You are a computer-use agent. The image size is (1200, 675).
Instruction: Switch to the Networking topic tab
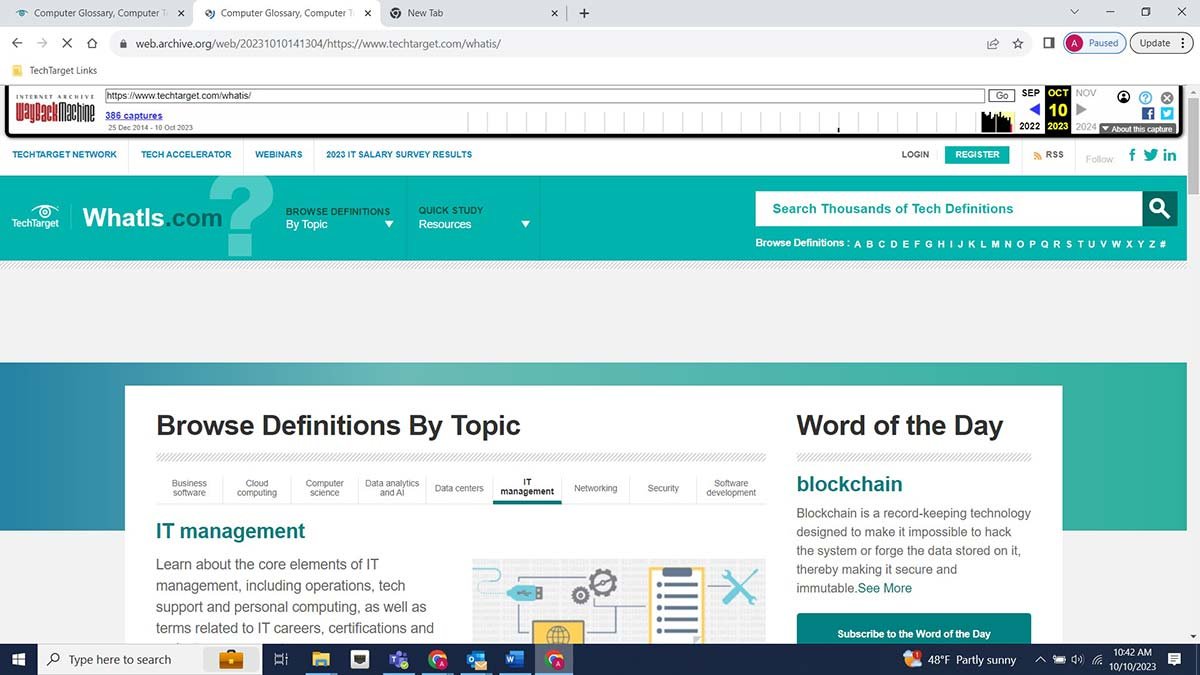pos(595,488)
